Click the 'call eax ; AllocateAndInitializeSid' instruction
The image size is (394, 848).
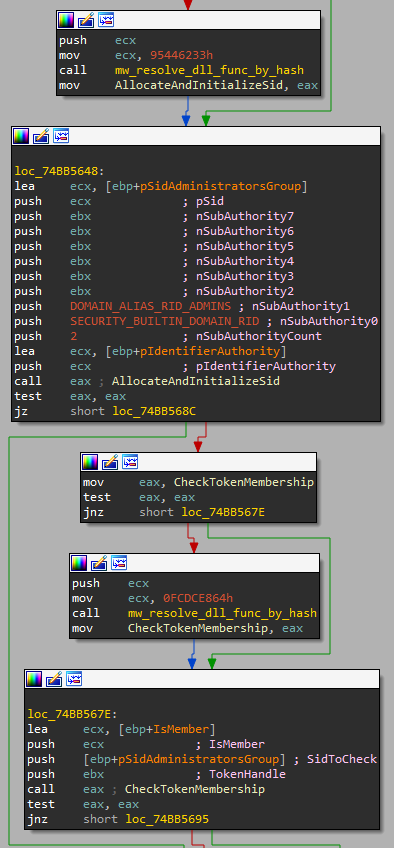point(147,381)
